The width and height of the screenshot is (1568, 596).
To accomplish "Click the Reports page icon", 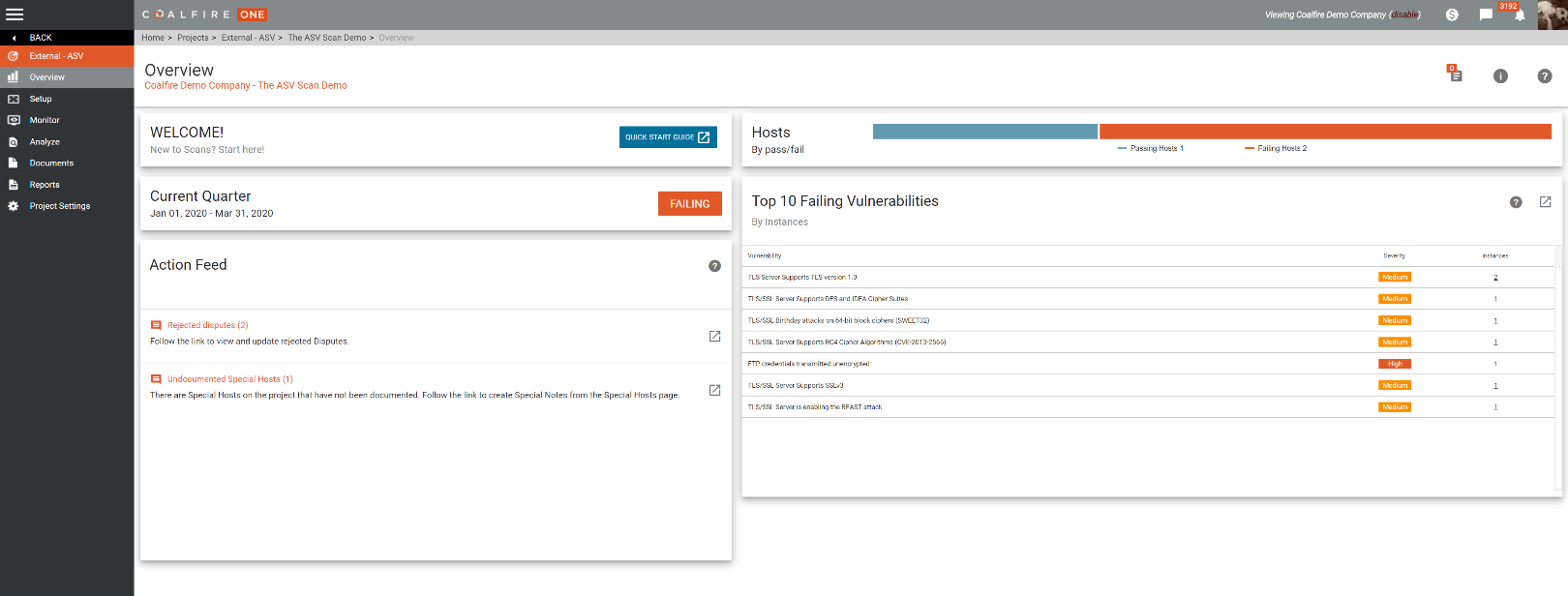I will pos(13,185).
